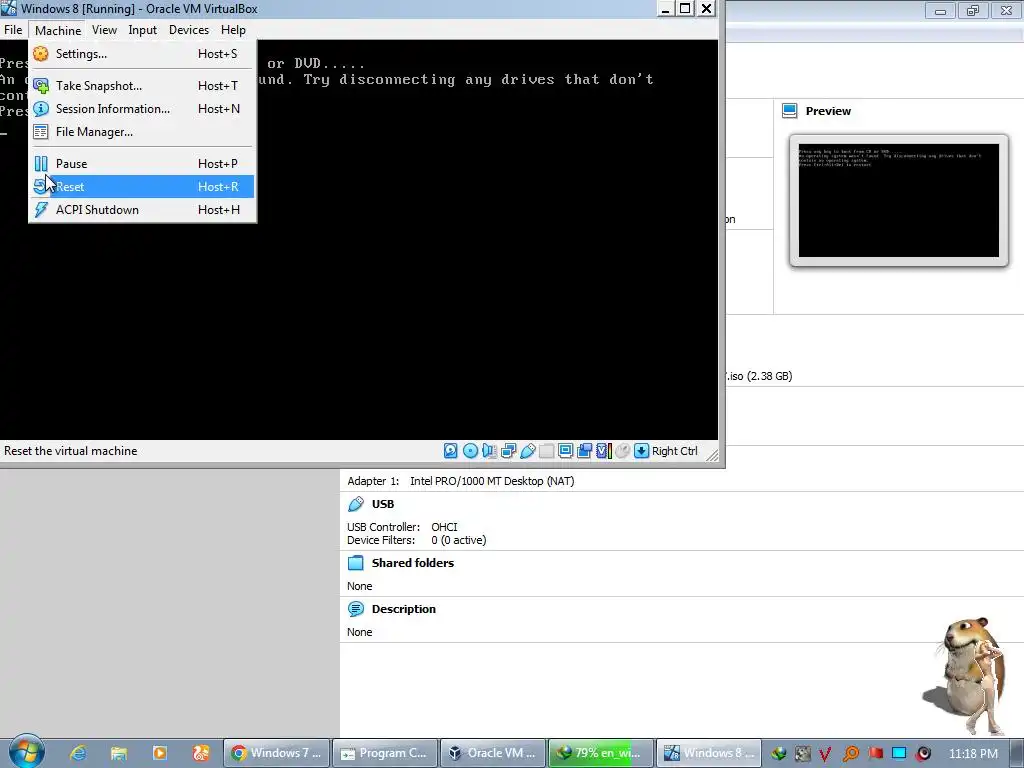Open Session Information entry
The width and height of the screenshot is (1024, 768).
142,109
